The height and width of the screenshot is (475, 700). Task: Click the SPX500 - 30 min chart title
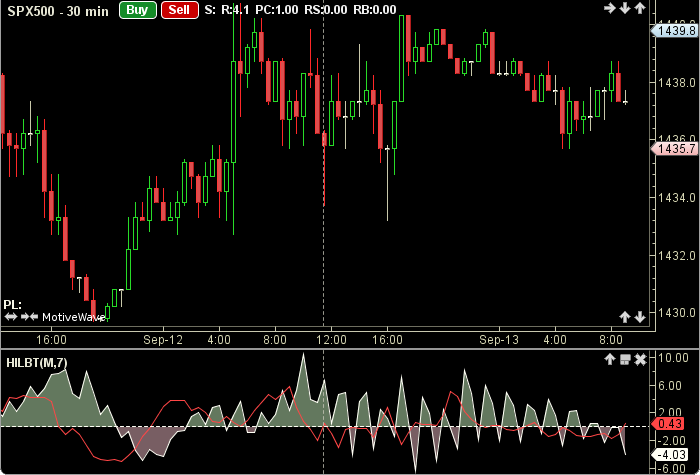[x=58, y=11]
